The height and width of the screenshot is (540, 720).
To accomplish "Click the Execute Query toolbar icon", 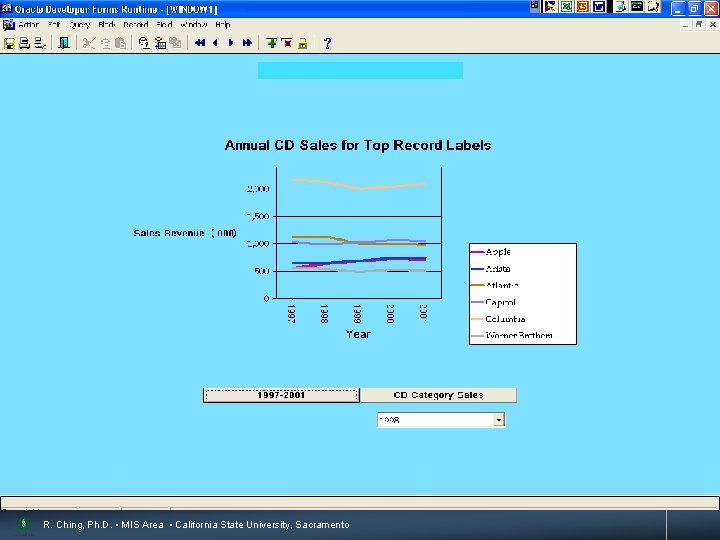I will [160, 43].
